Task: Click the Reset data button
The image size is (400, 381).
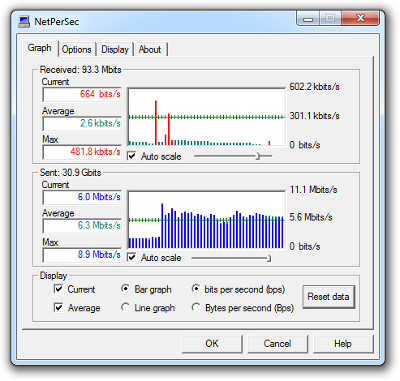Action: click(328, 297)
